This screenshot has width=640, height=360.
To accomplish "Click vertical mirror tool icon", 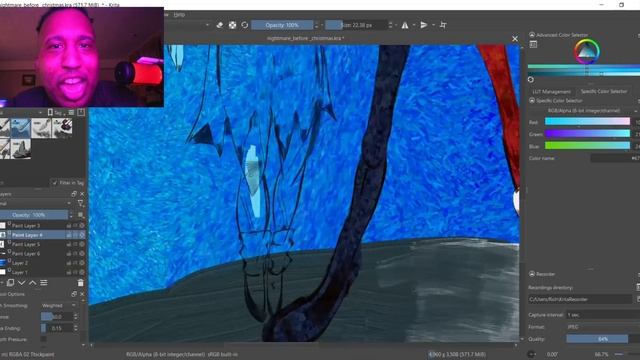I will [424, 25].
